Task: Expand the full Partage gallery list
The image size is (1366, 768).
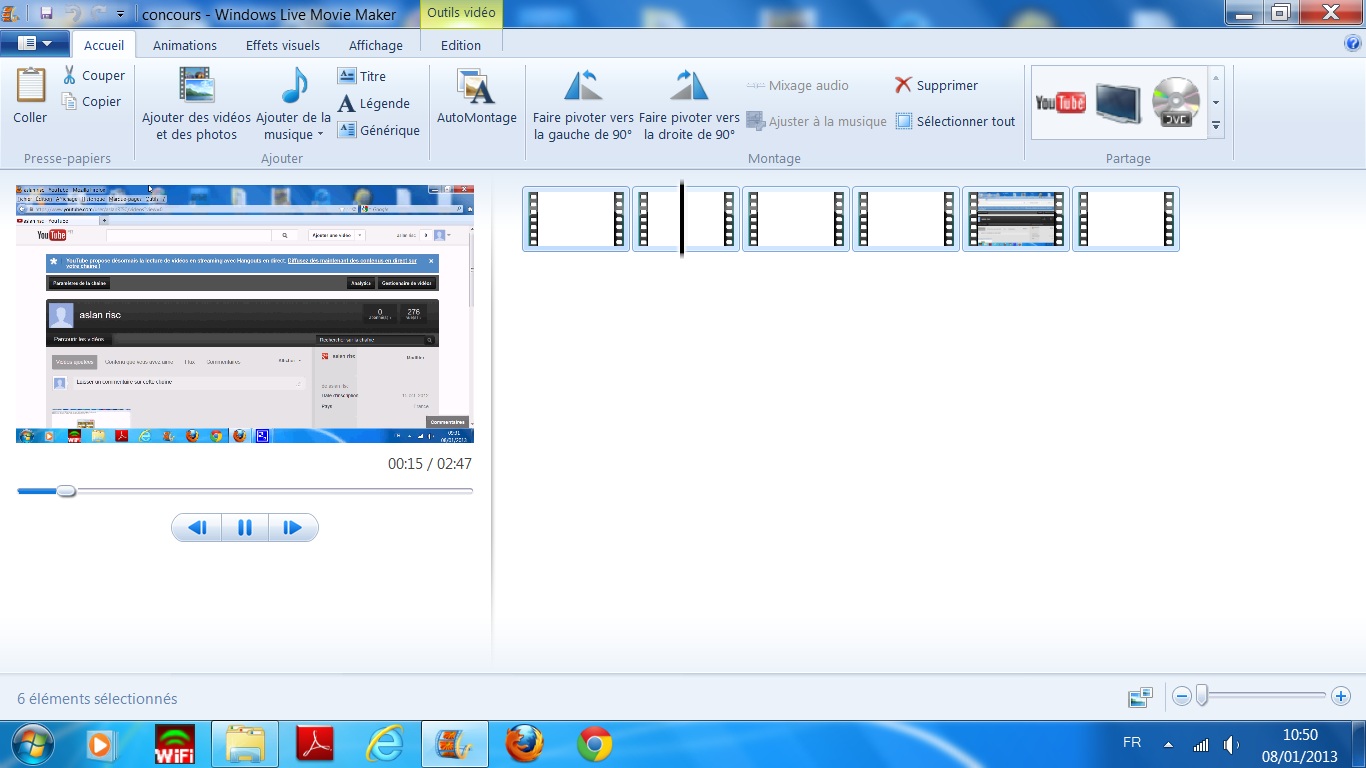Action: click(x=1217, y=126)
